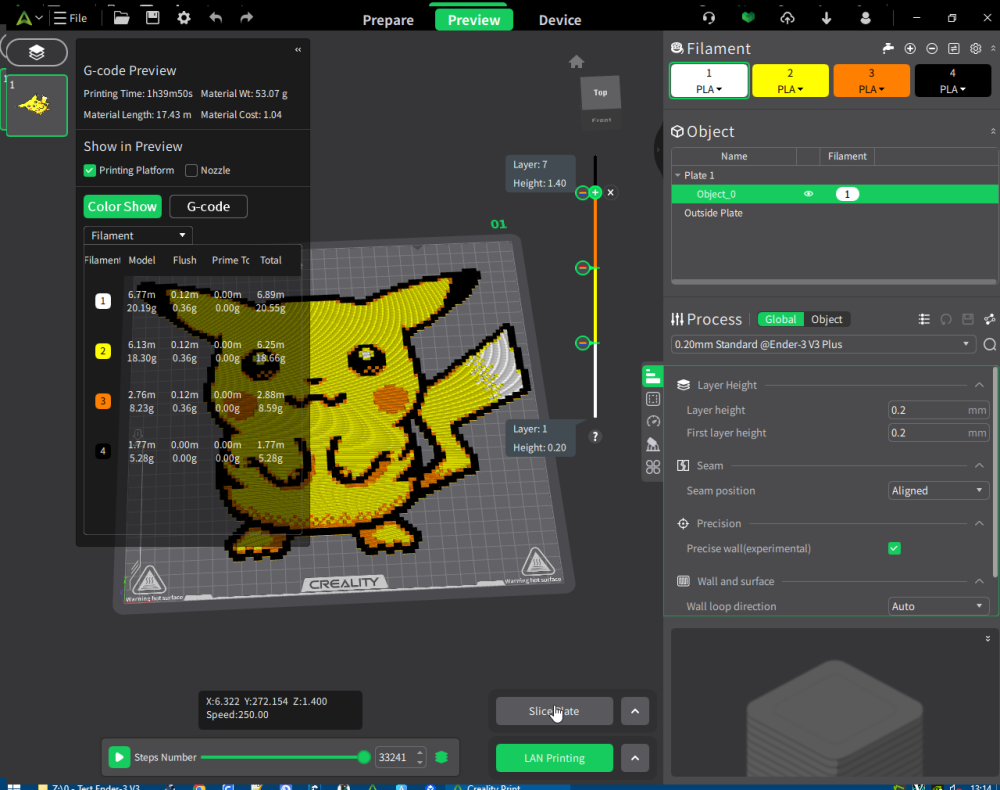Click the layer slider help question icon
Viewport: 1000px width, 790px height.
[595, 437]
